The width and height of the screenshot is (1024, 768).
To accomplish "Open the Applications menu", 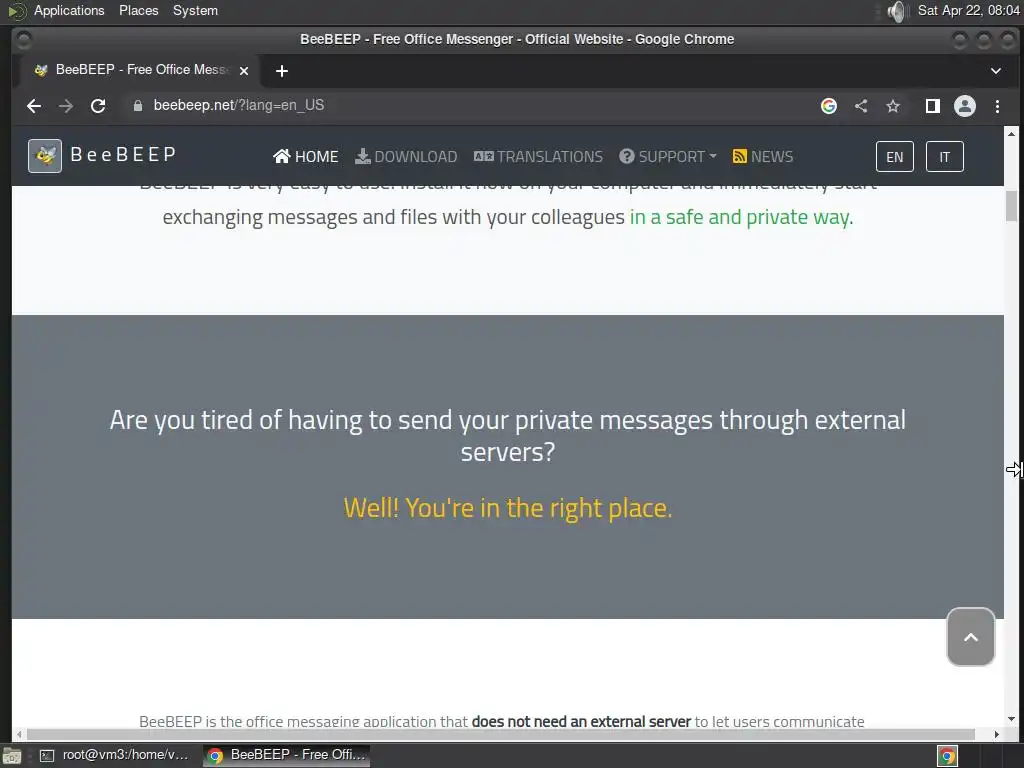I will tap(69, 10).
